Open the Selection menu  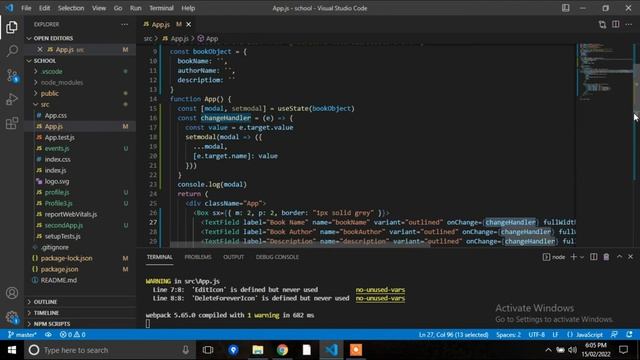pyautogui.click(x=71, y=8)
